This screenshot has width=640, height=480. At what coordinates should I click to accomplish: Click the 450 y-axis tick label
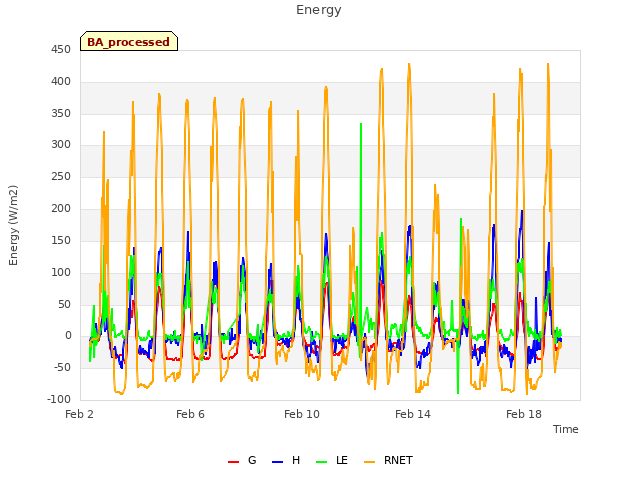pyautogui.click(x=61, y=50)
